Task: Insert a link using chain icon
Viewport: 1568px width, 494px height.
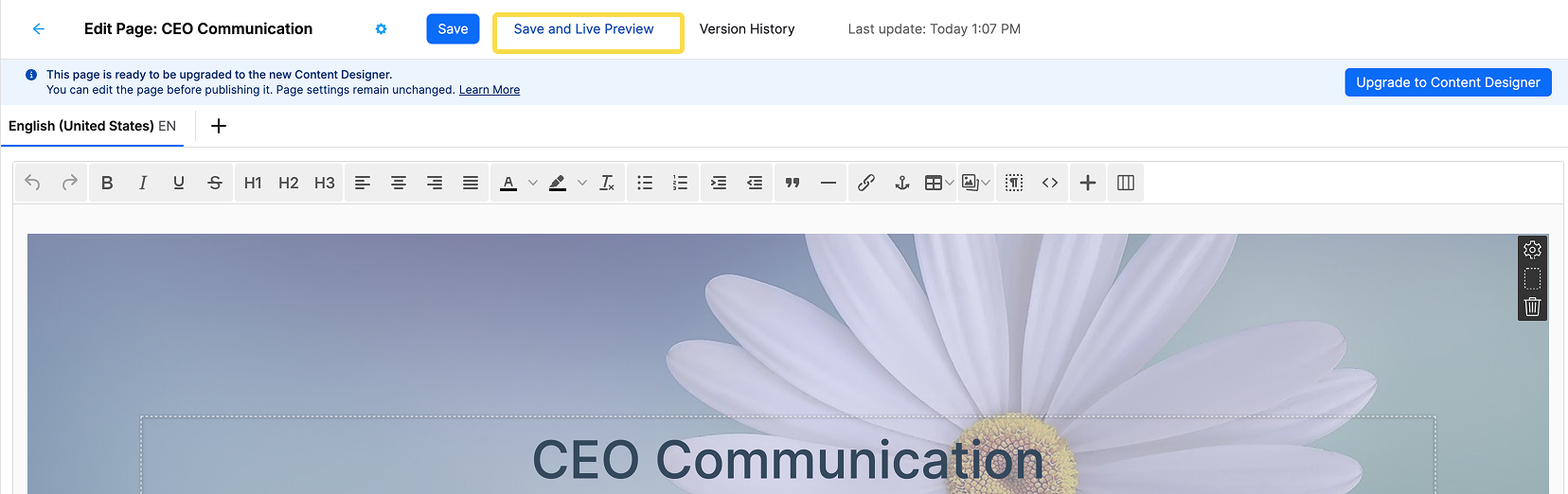Action: pyautogui.click(x=866, y=183)
